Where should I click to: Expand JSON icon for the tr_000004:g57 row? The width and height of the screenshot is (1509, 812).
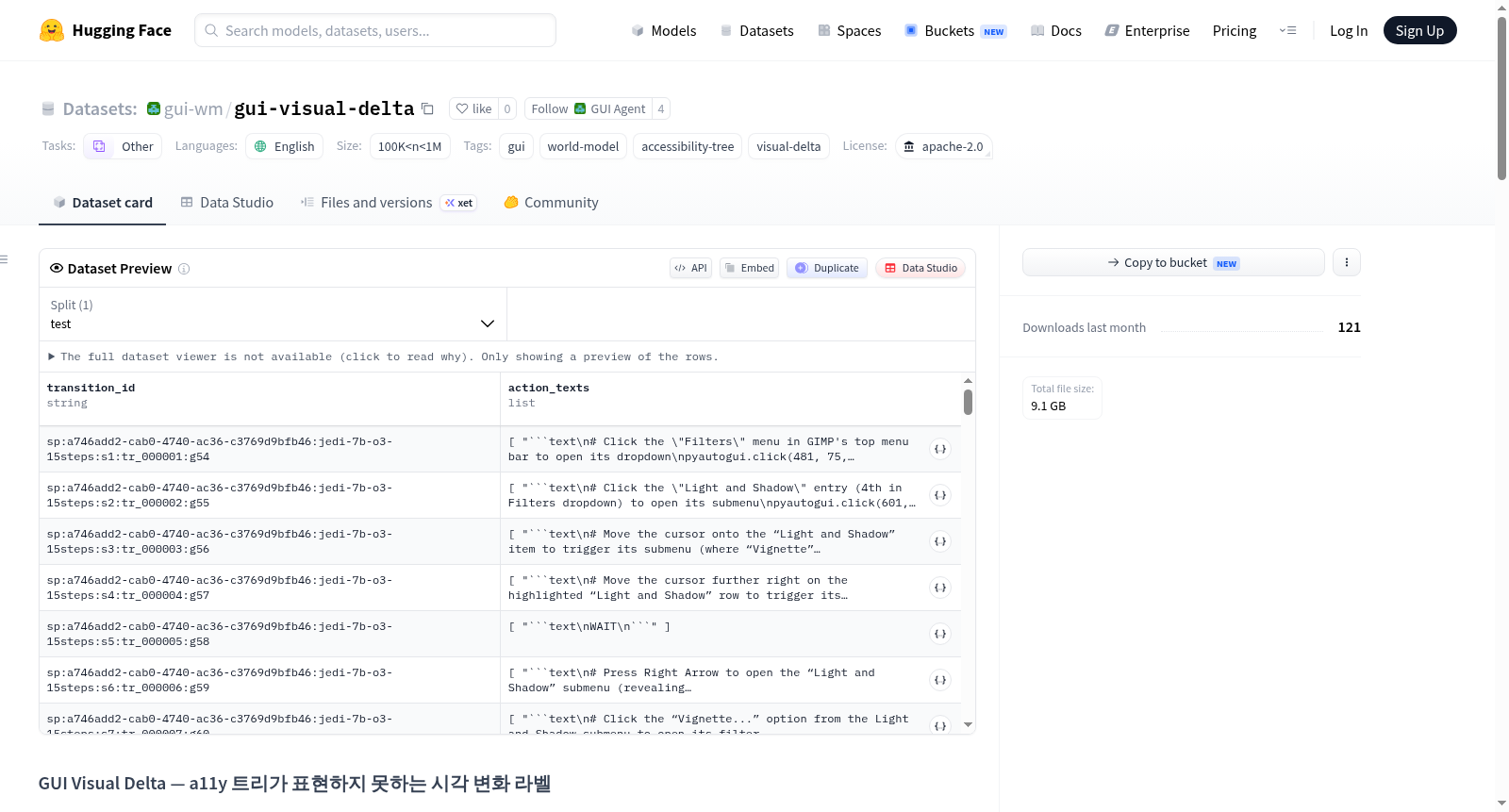pyautogui.click(x=940, y=588)
